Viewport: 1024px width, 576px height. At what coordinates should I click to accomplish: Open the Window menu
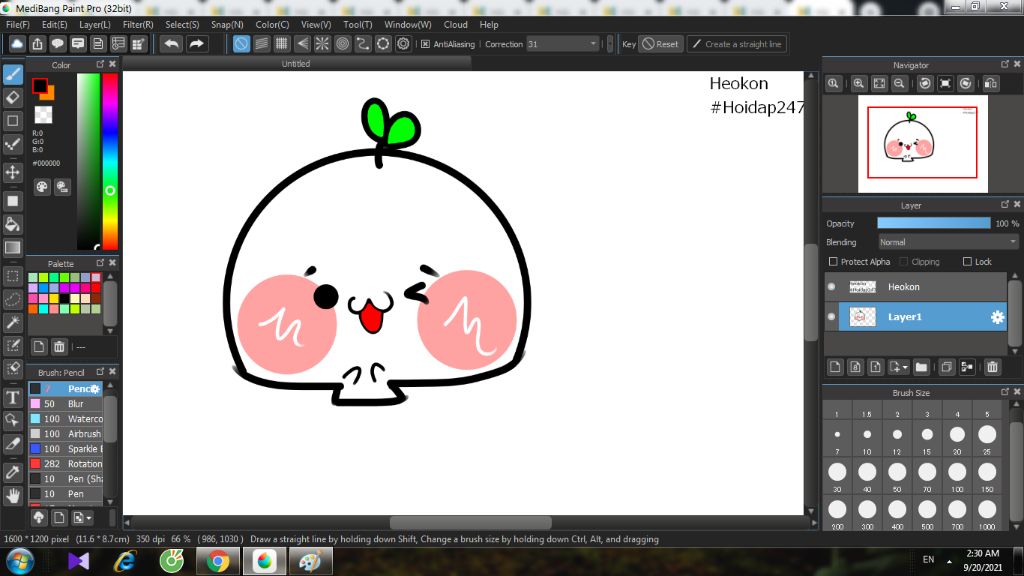tap(408, 24)
